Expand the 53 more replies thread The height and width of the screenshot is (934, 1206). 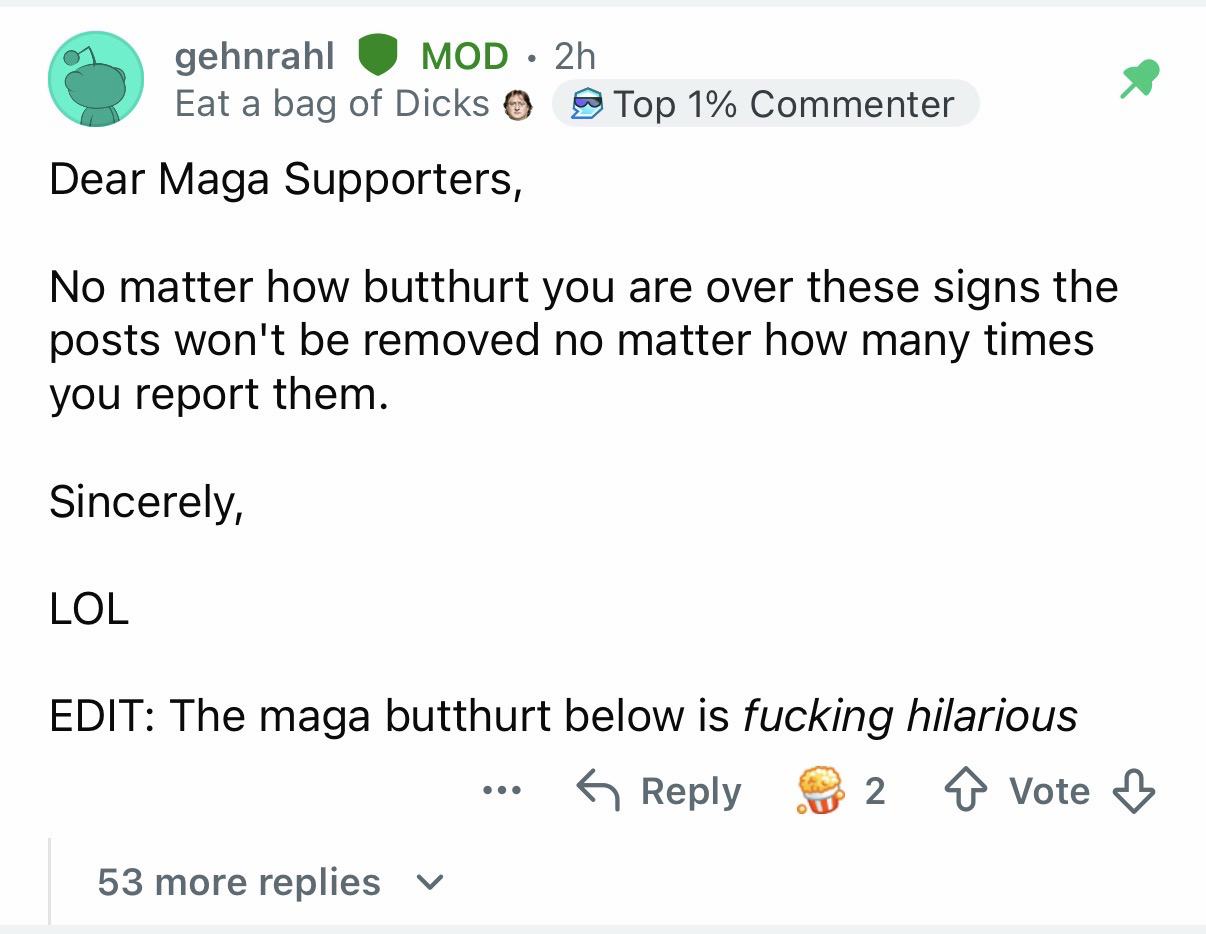coord(239,882)
